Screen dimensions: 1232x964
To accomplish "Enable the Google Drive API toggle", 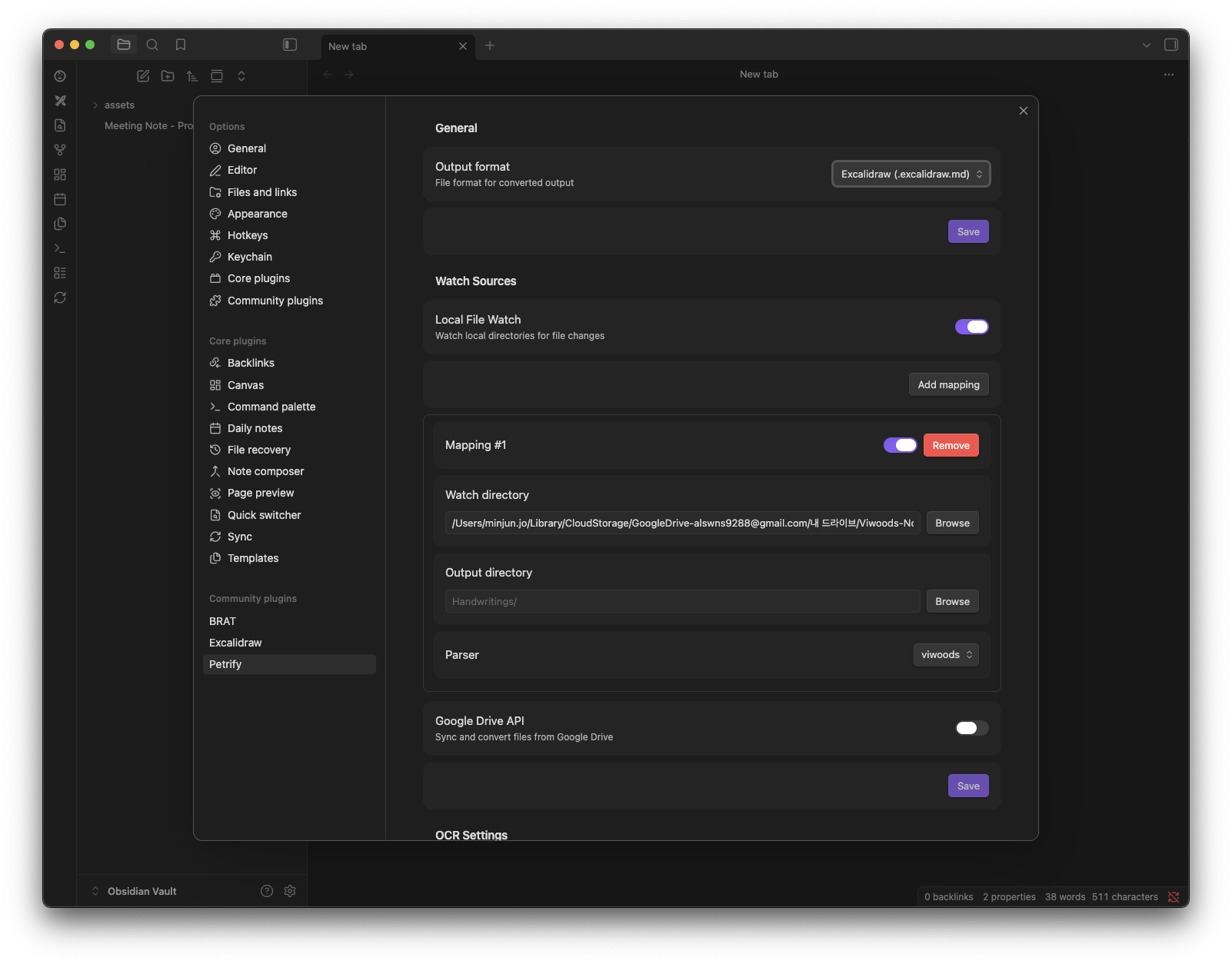I will tap(971, 728).
